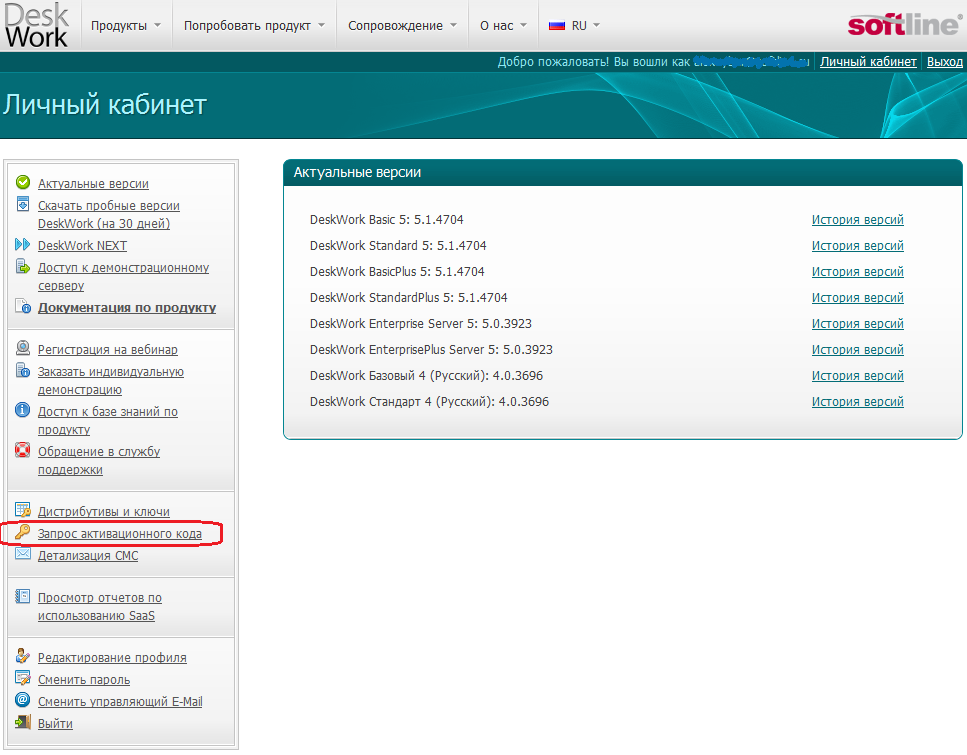Click the green checkmark icon beside Актуальные версии
Screen dimensions: 967x755
(23, 183)
